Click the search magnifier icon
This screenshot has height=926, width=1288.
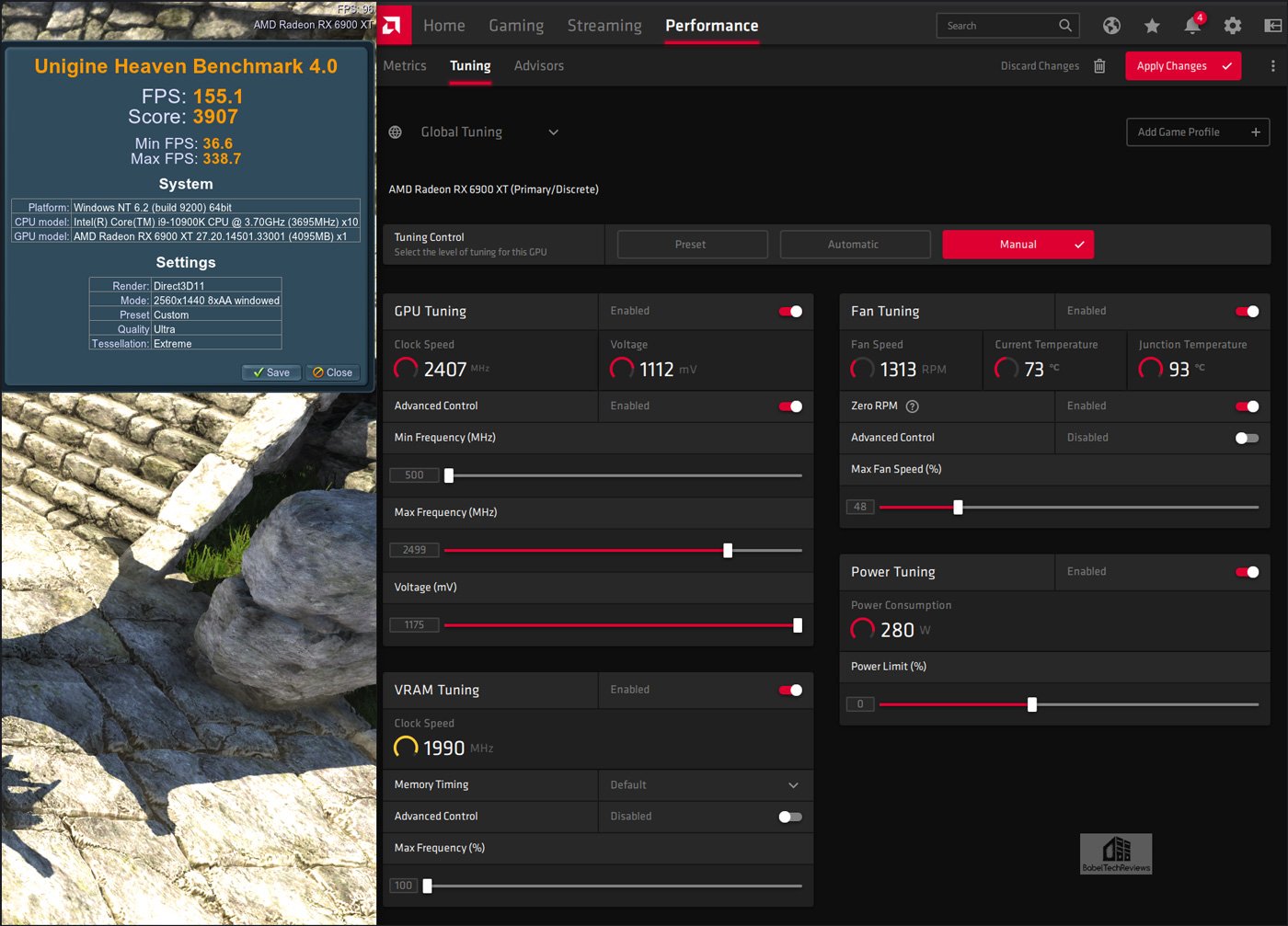pyautogui.click(x=1065, y=26)
